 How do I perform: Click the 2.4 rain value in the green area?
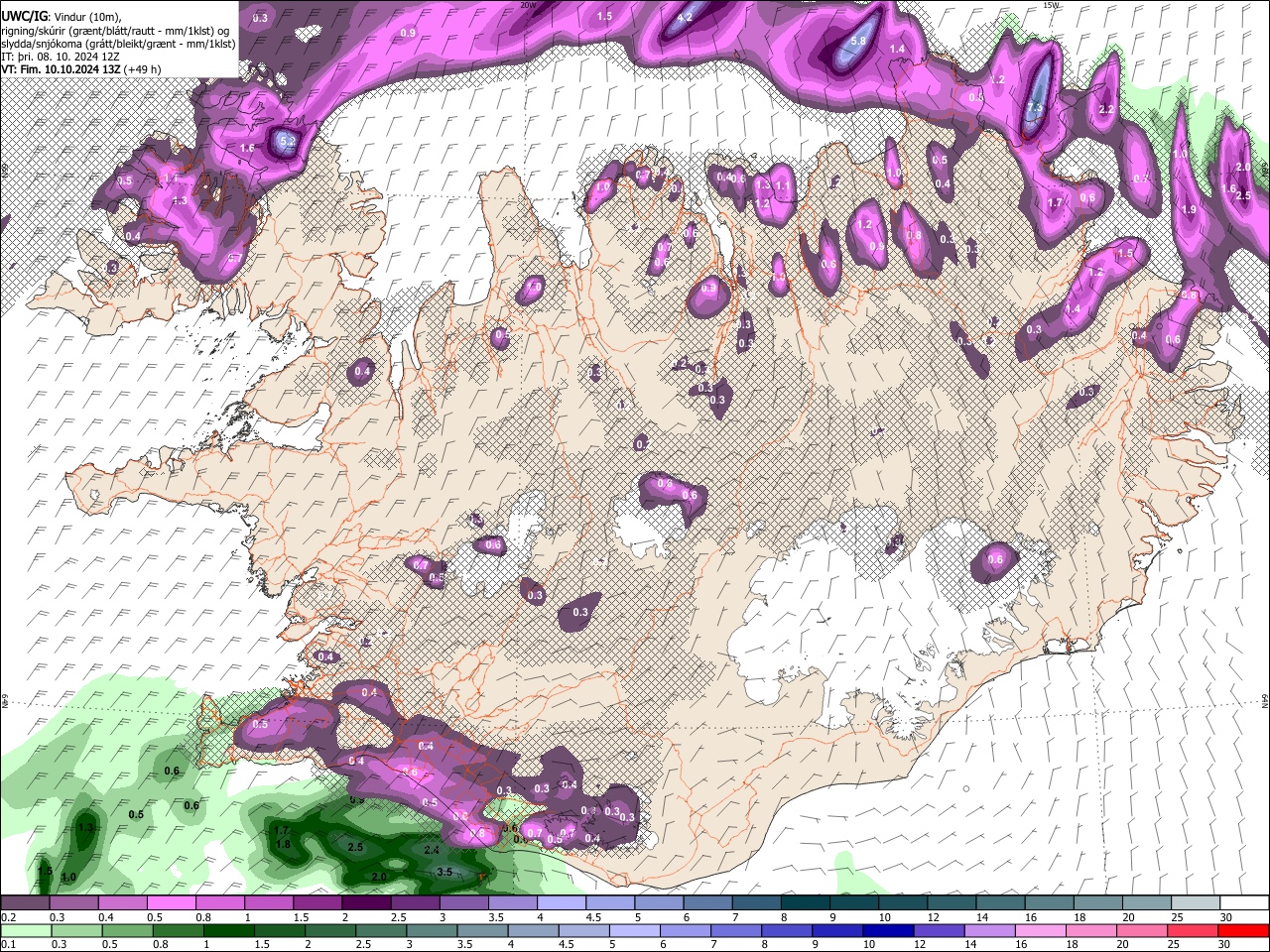(432, 851)
